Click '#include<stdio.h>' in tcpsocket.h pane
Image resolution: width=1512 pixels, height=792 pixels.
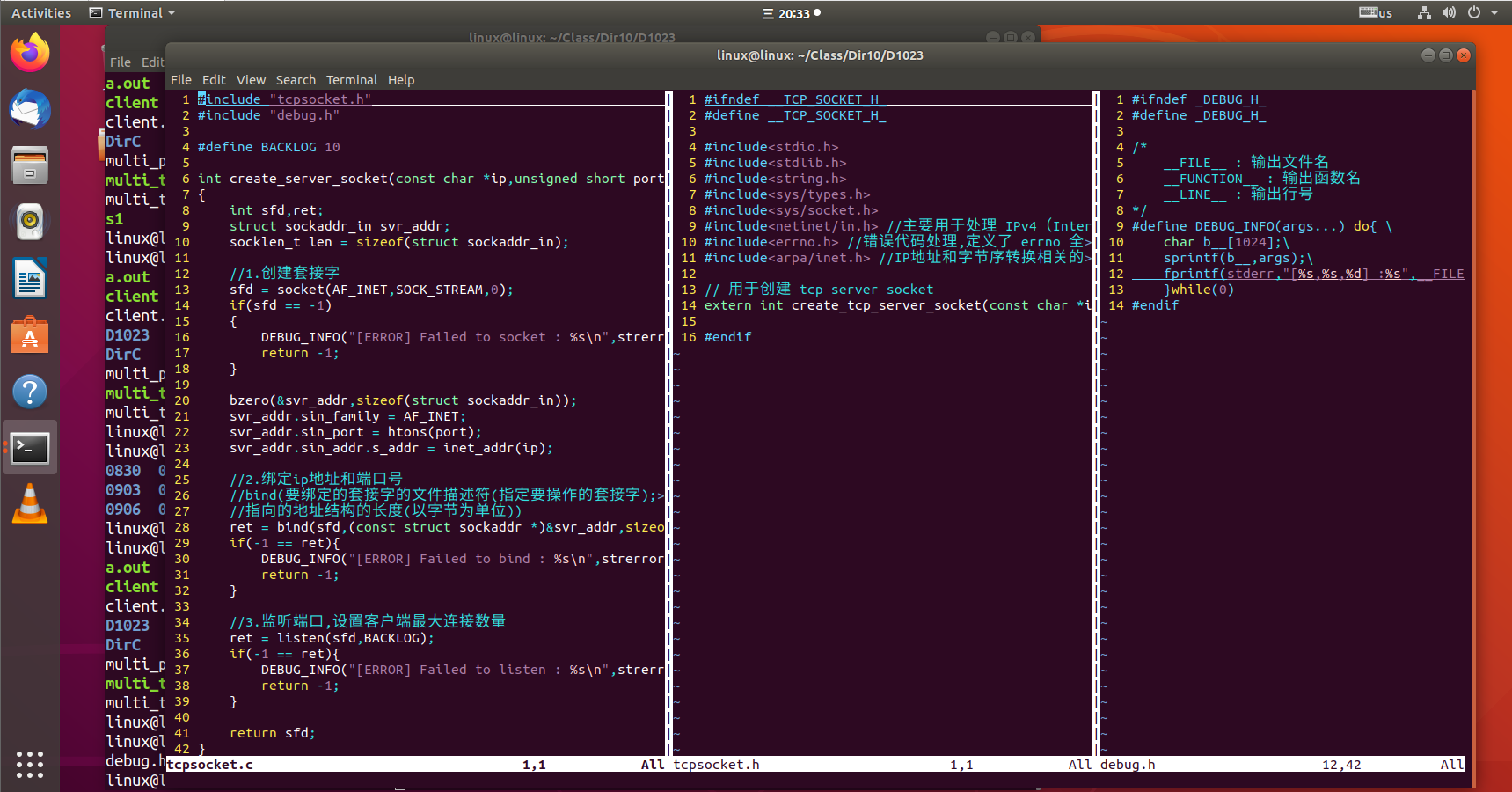click(x=771, y=147)
